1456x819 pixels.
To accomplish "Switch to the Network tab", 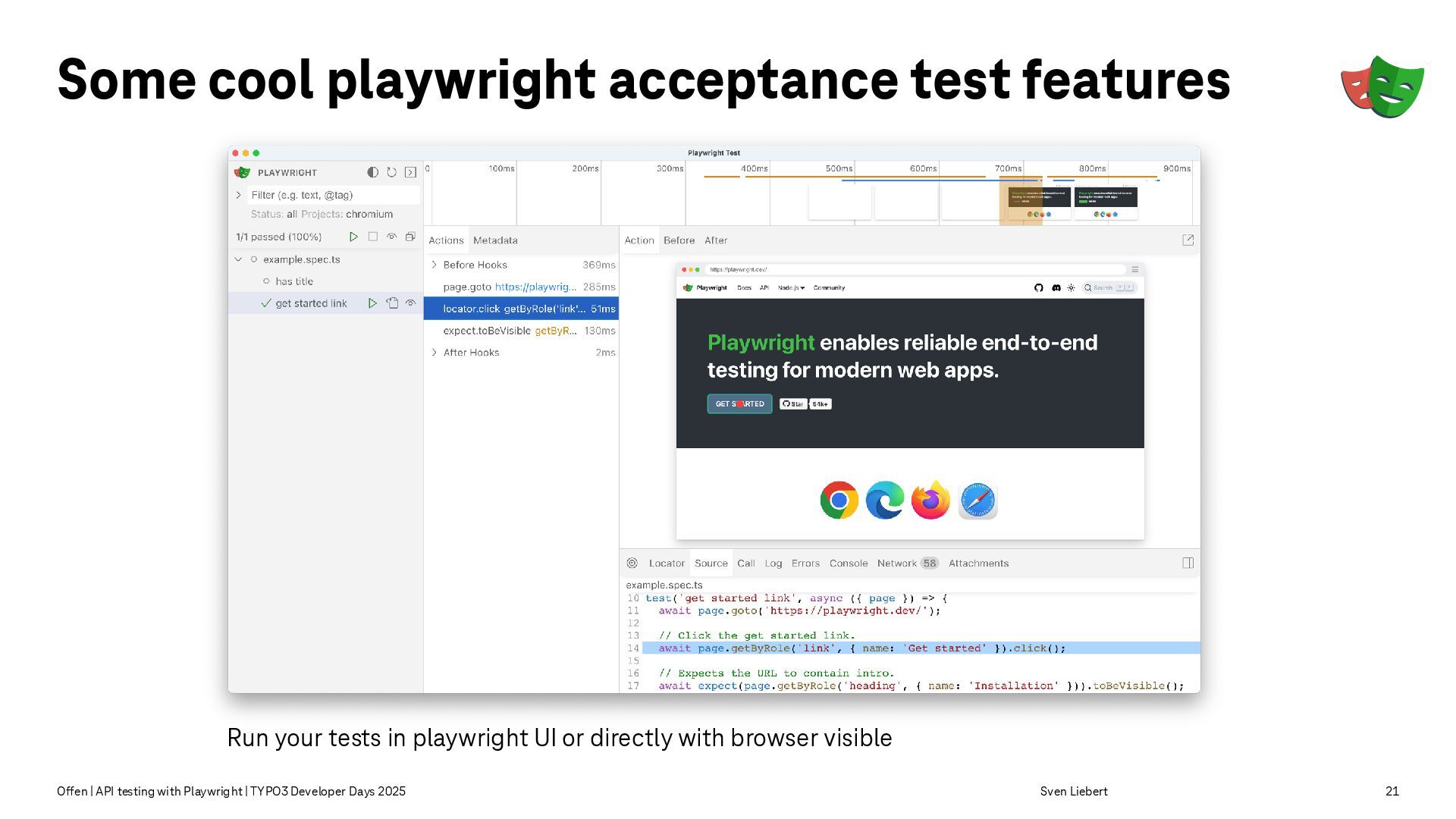I will [x=908, y=563].
